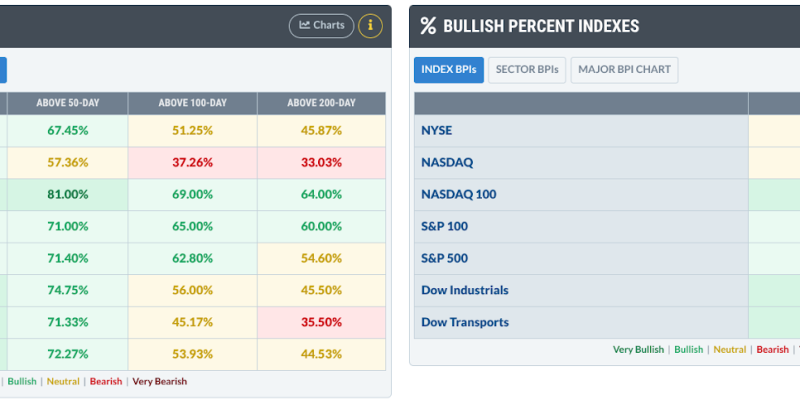
Task: Click the 81.00% above 50-day cell
Action: pyautogui.click(x=68, y=194)
